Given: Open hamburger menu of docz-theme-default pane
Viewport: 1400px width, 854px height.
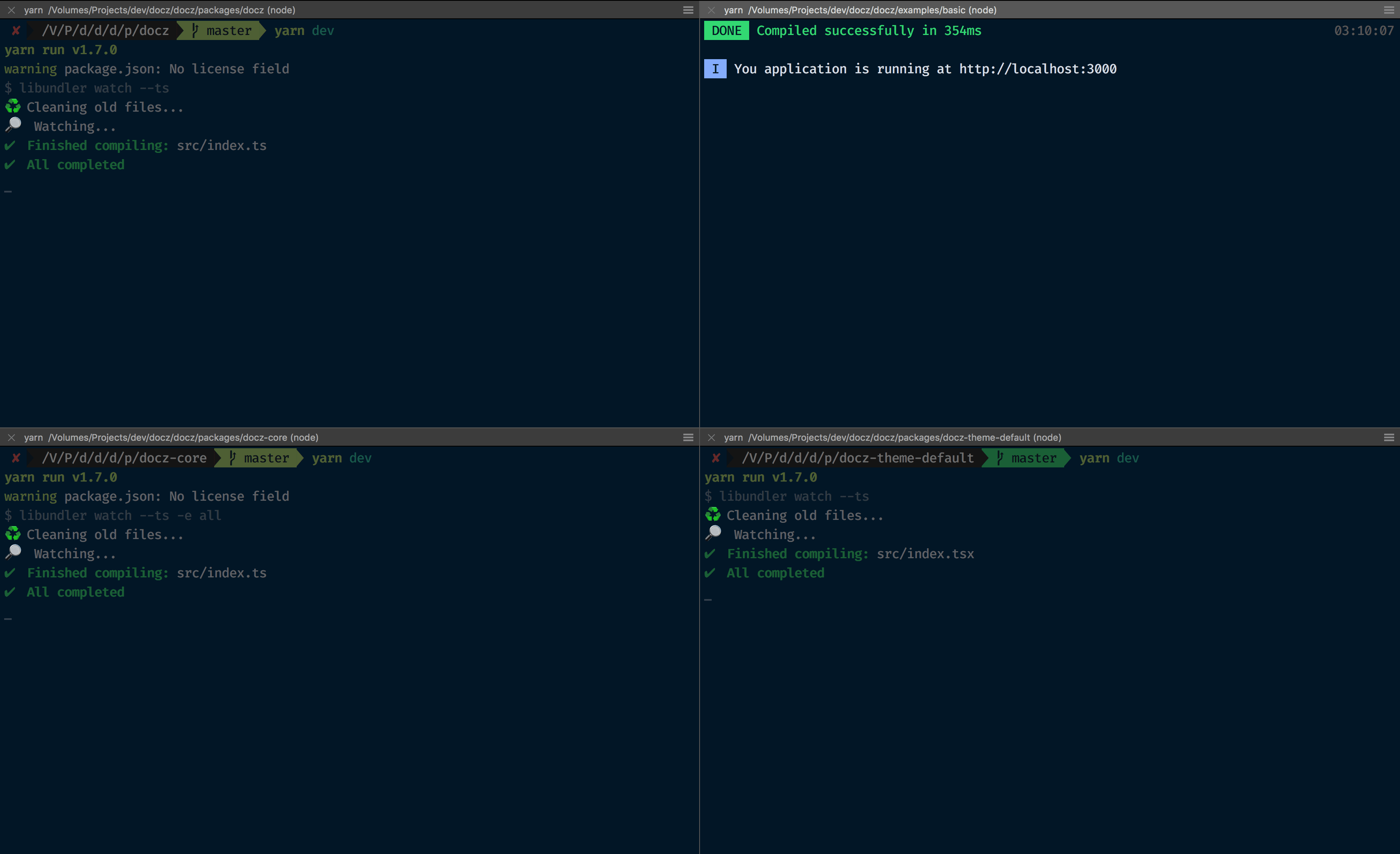Looking at the screenshot, I should (1389, 437).
